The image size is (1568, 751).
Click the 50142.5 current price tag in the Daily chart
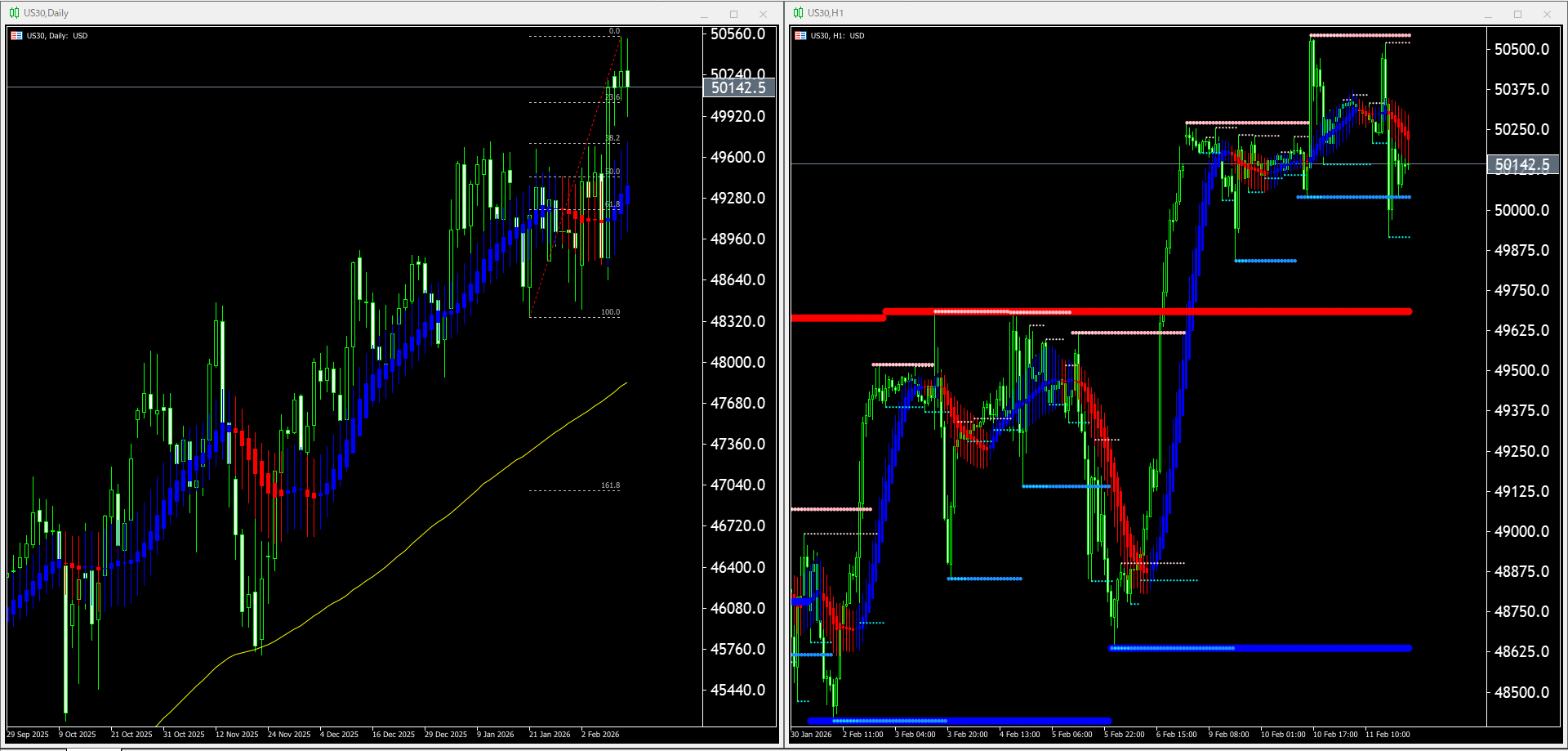(x=738, y=87)
